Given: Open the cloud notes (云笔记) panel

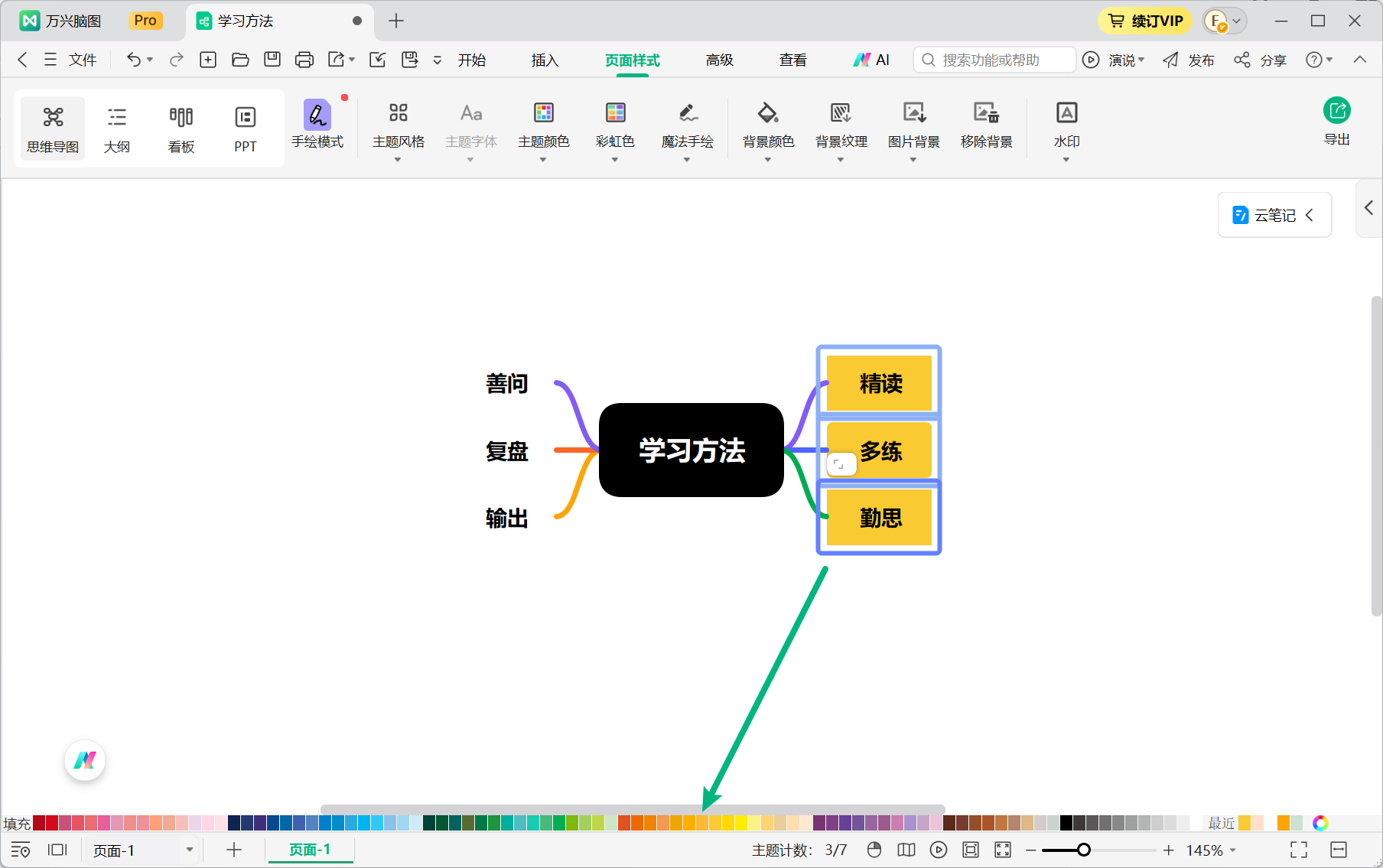Looking at the screenshot, I should click(1274, 215).
